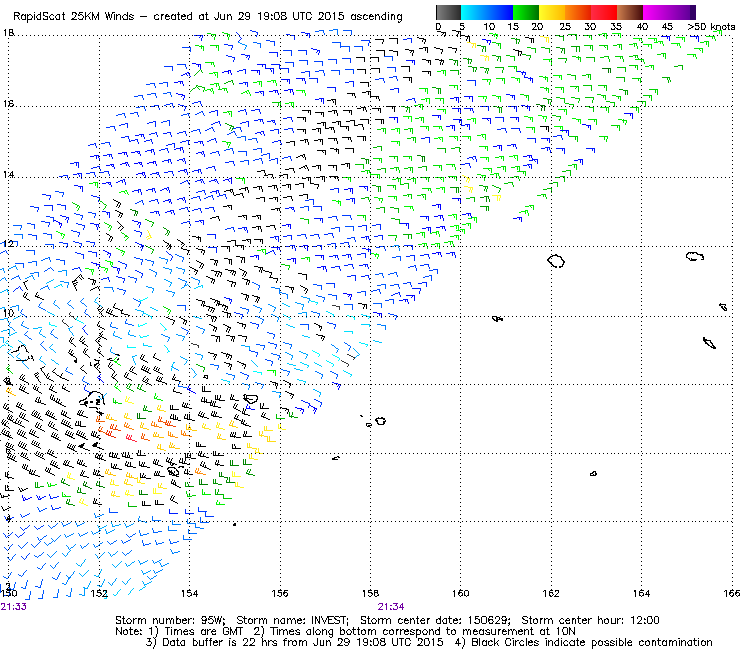Click the purple 21:34 time label
Screen dimensions: 740x650
[391, 607]
